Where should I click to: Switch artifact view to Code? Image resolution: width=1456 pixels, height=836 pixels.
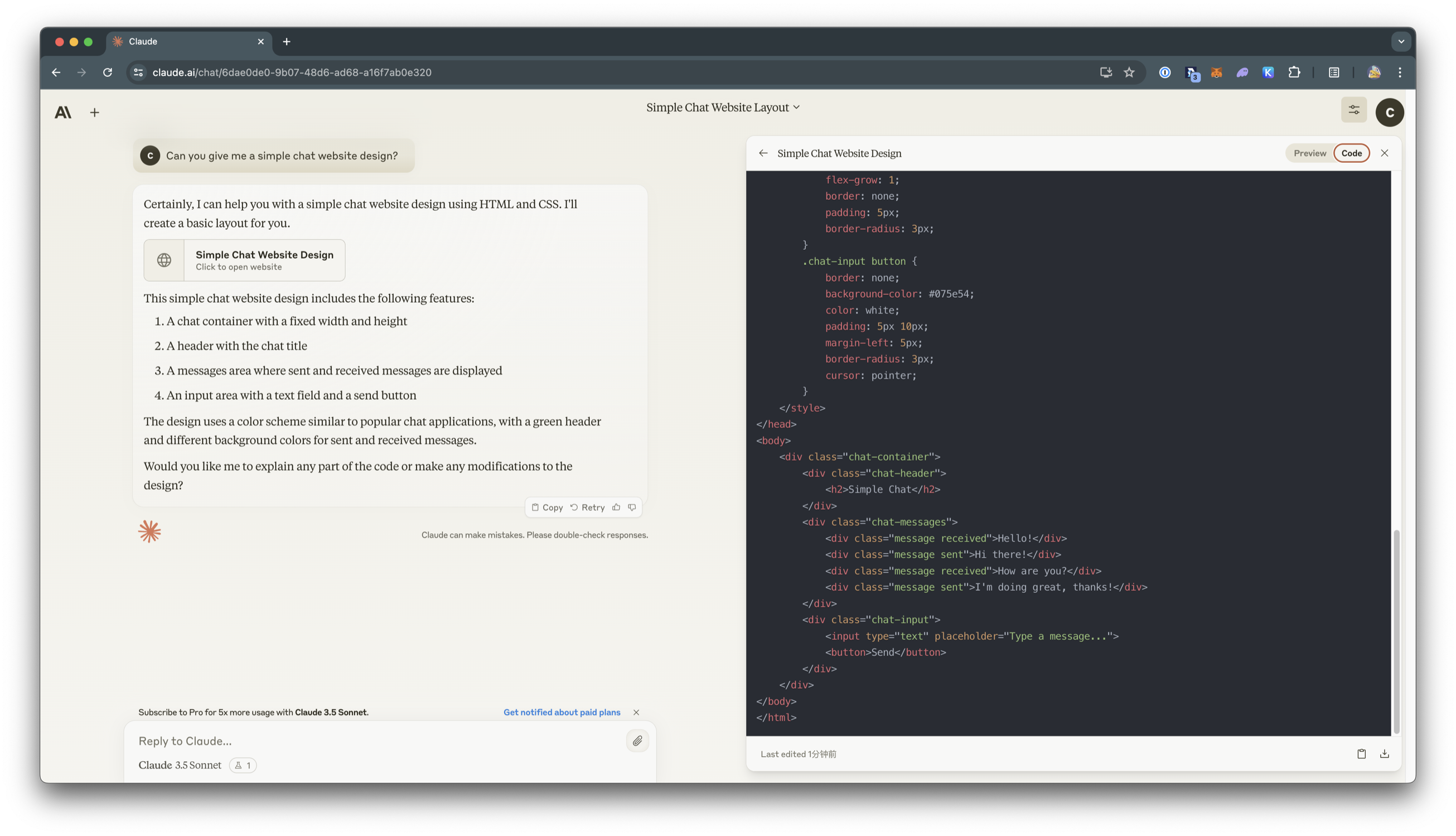pyautogui.click(x=1352, y=153)
